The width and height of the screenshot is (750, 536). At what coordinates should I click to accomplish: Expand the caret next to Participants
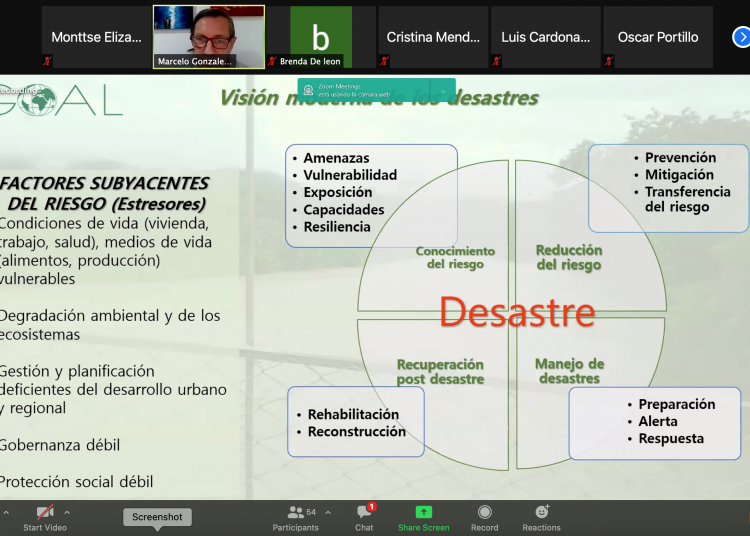coord(328,512)
